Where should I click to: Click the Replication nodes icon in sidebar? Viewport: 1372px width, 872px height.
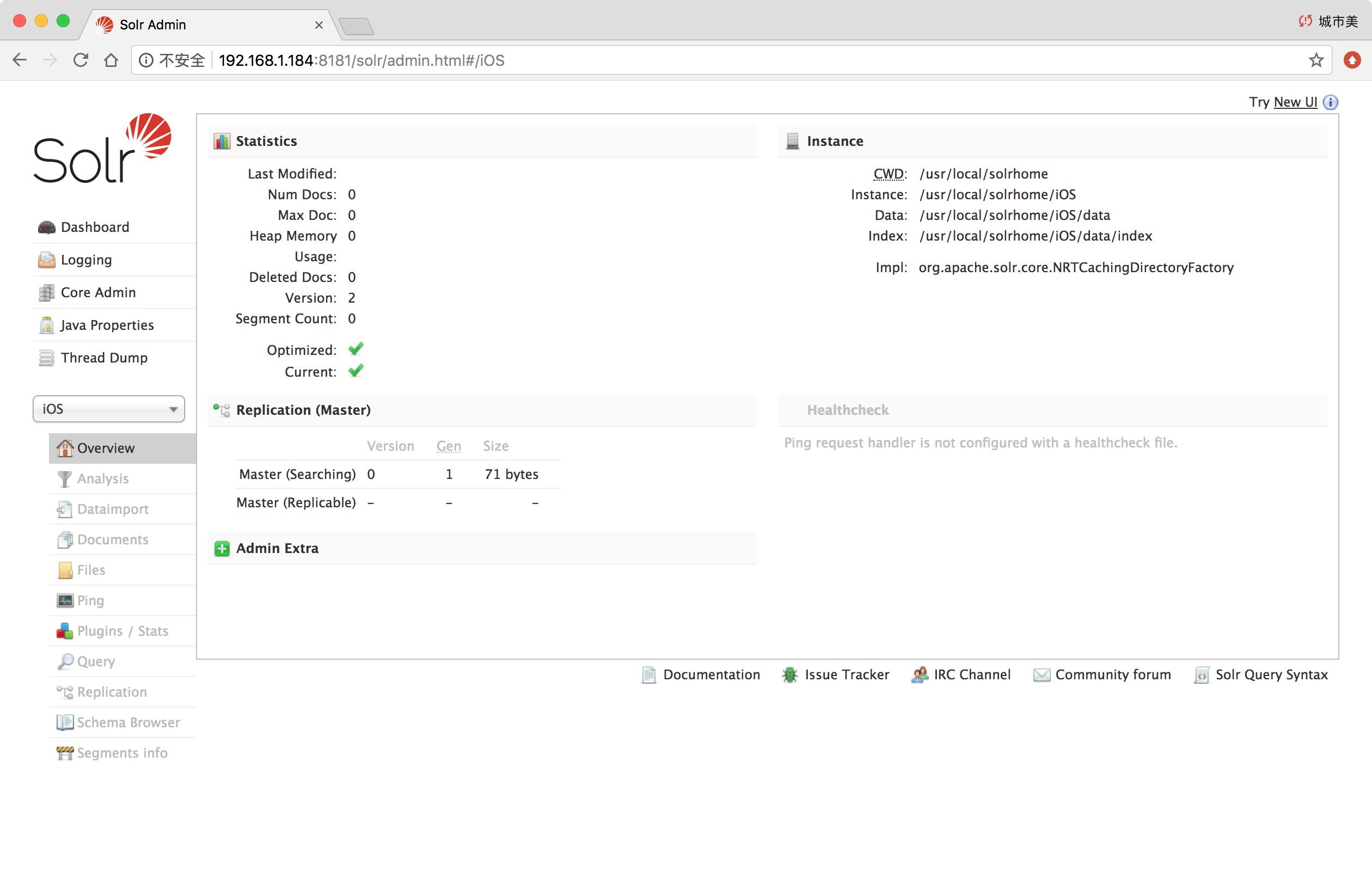click(65, 692)
